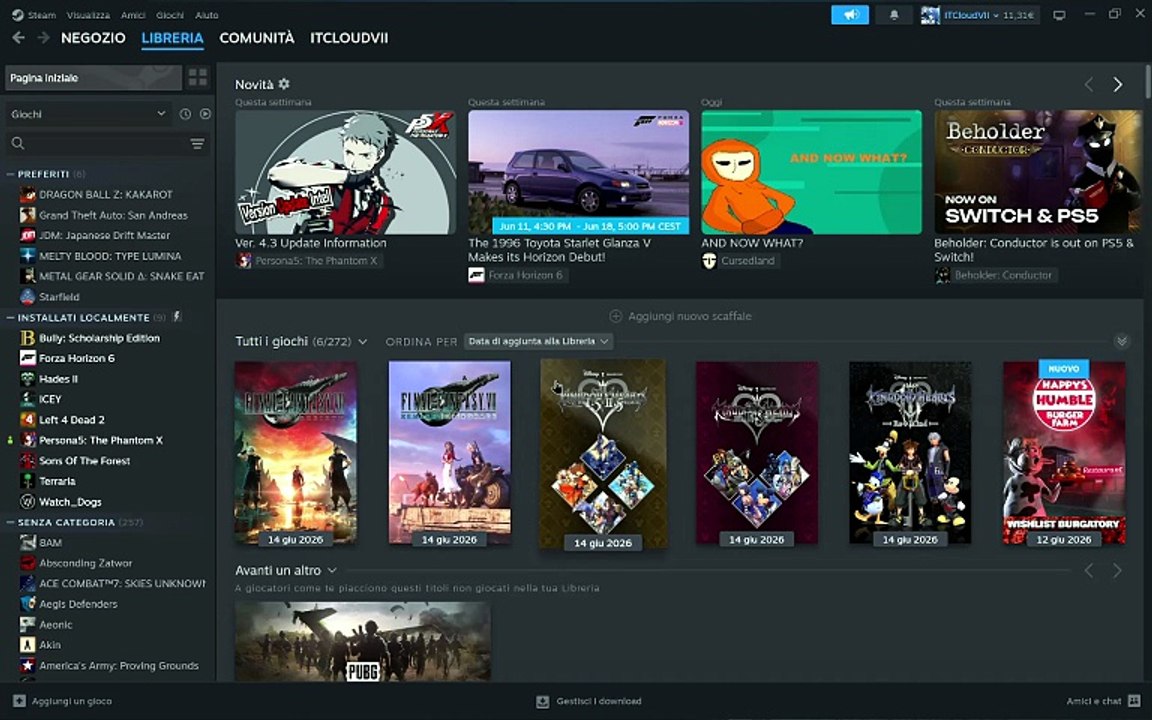This screenshot has width=1152, height=720.
Task: Open the Toyota Starlet Glanza V news thumbnail
Action: [579, 172]
